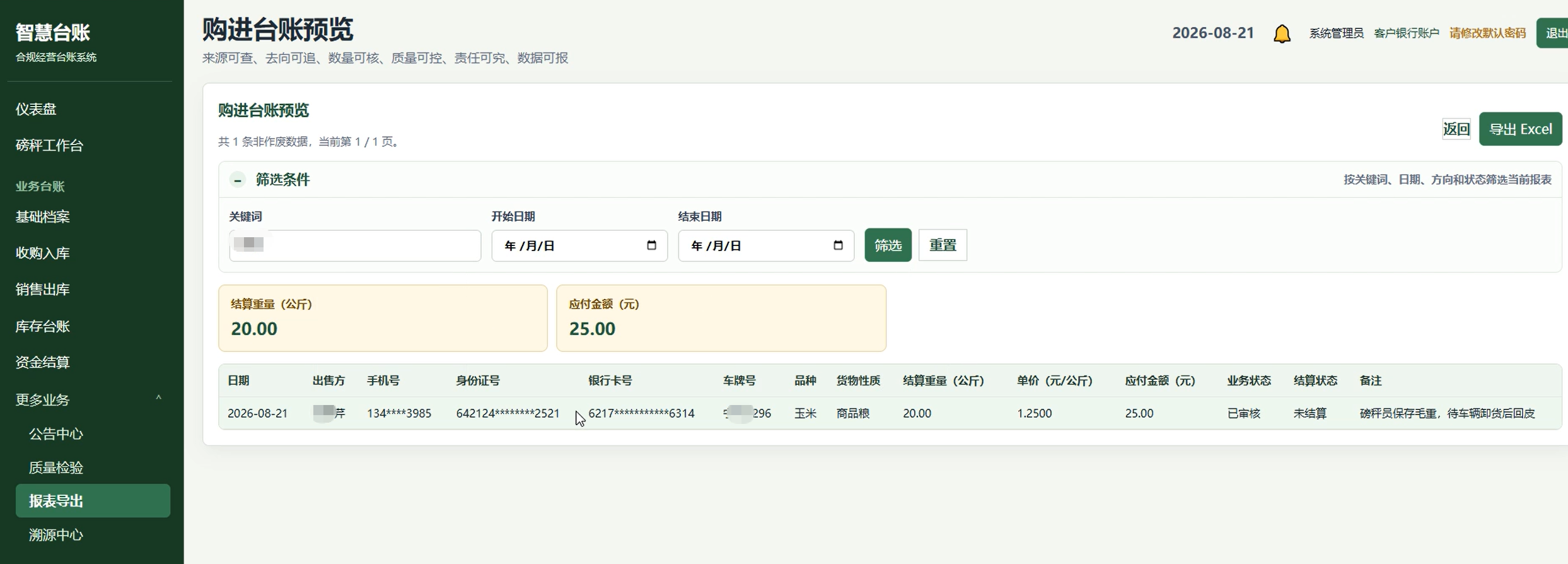Open the start date calendar picker icon
This screenshot has width=1568, height=564.
click(x=651, y=245)
